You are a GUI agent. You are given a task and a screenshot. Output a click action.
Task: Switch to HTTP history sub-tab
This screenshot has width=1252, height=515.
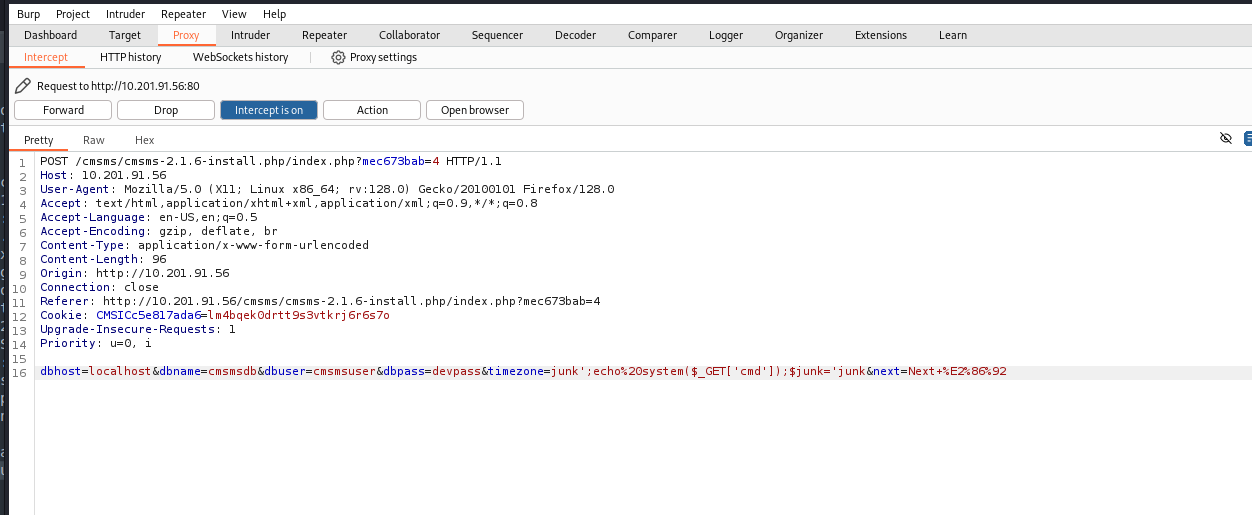pos(130,58)
